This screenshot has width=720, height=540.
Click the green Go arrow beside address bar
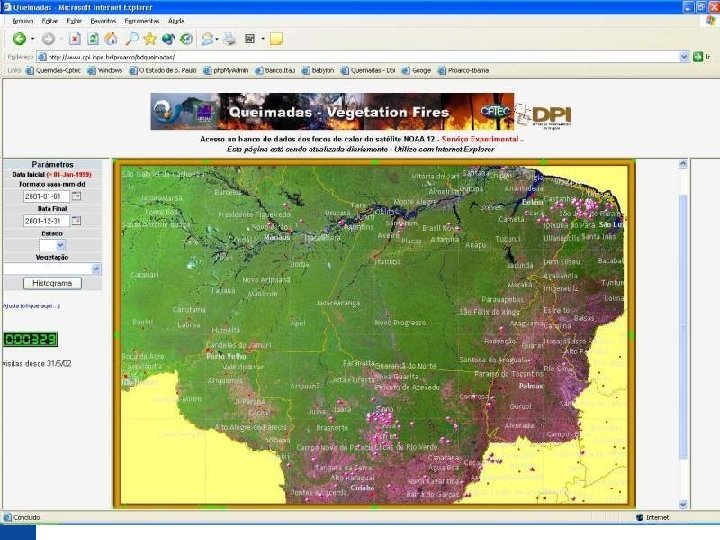698,56
